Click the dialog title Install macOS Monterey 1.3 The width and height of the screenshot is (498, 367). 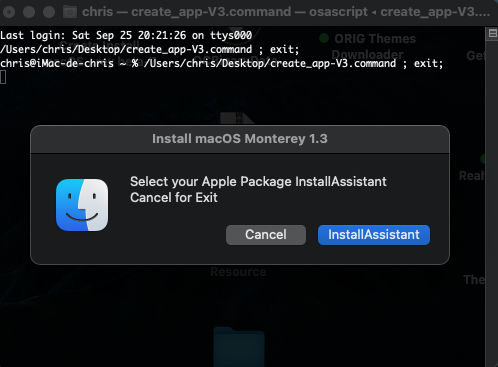tap(240, 139)
